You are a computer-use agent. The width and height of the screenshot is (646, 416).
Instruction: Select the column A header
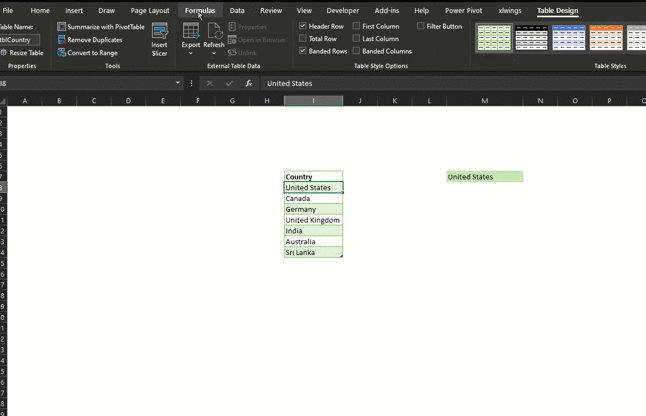coord(25,100)
